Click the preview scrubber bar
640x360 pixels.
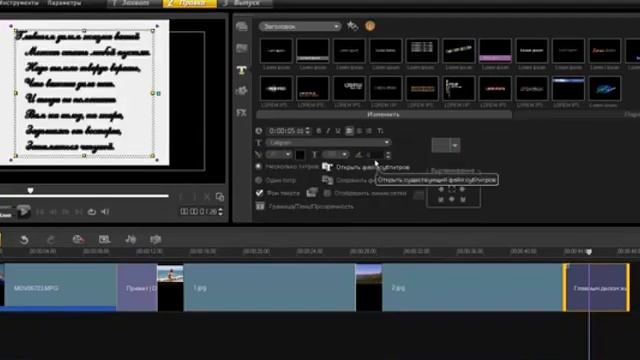pyautogui.click(x=84, y=196)
